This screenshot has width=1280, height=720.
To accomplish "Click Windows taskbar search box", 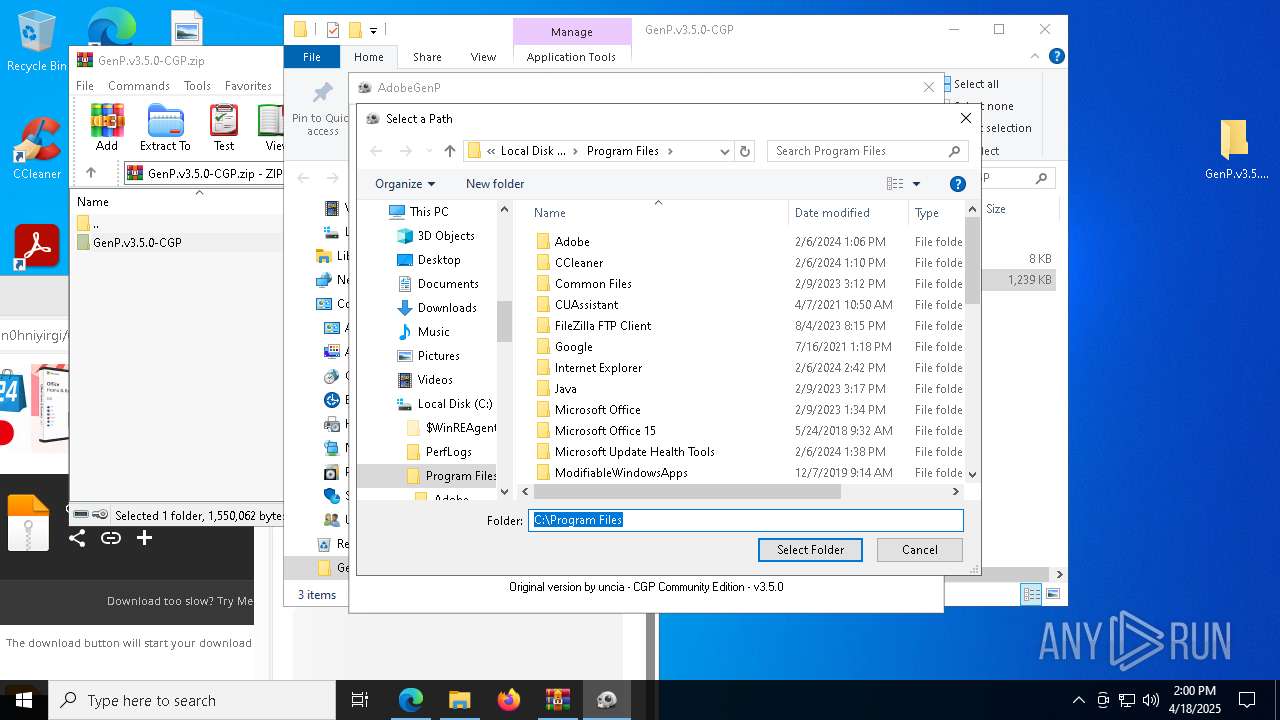I will pyautogui.click(x=192, y=700).
